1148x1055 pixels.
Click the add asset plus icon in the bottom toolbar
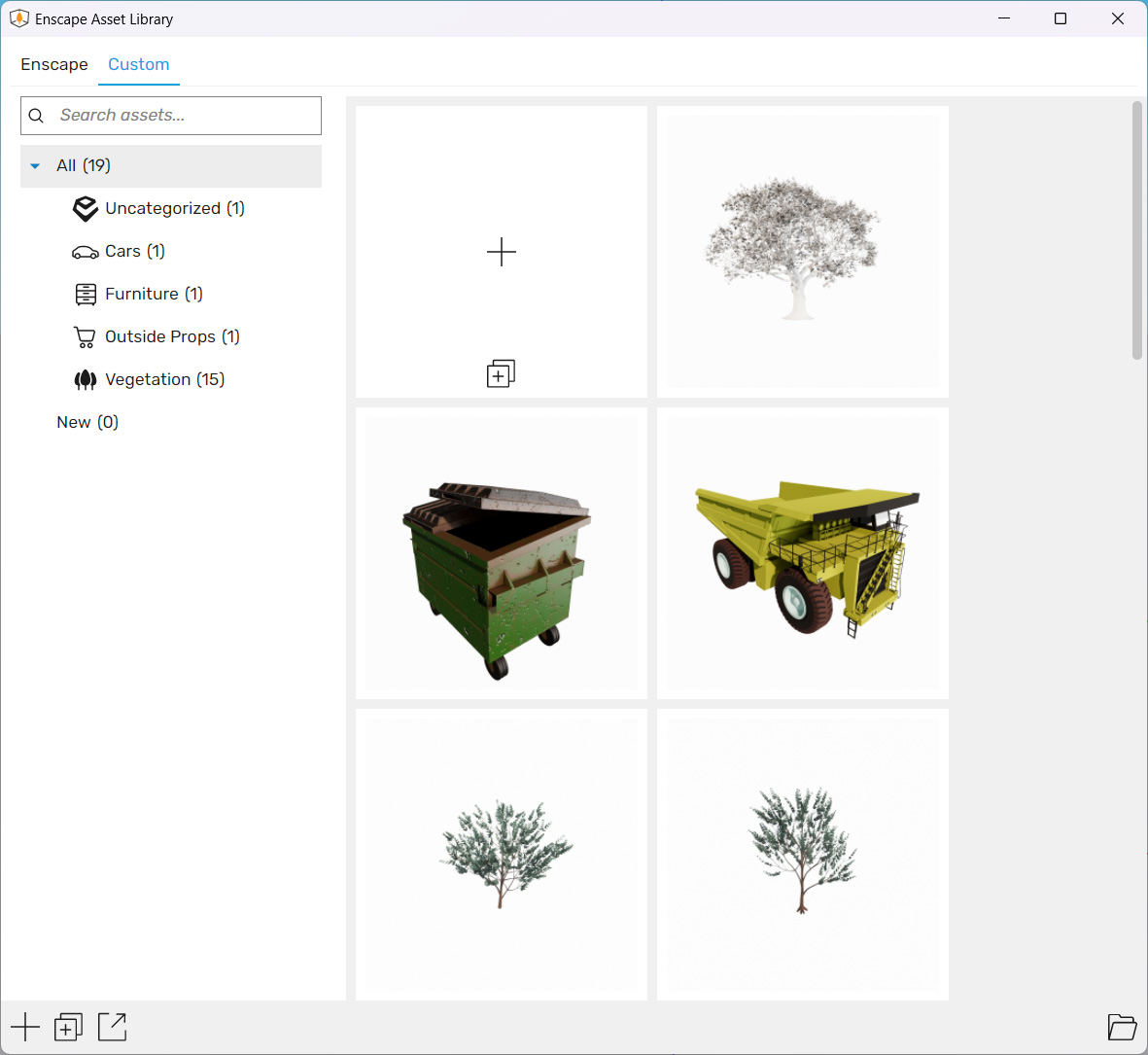25,1027
